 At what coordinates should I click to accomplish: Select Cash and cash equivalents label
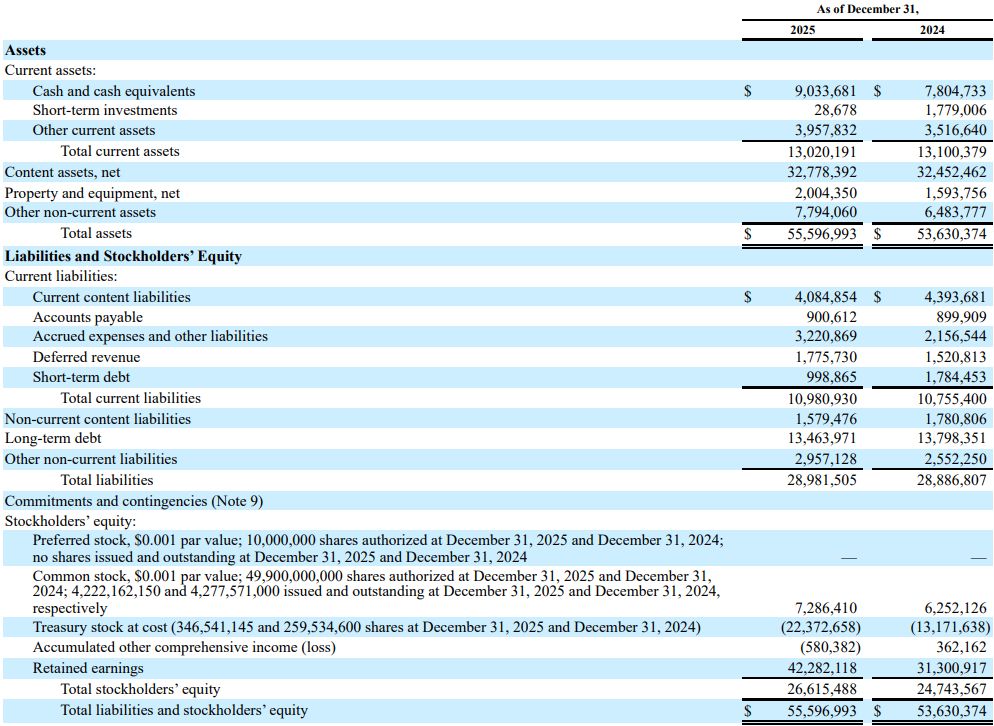(x=114, y=91)
